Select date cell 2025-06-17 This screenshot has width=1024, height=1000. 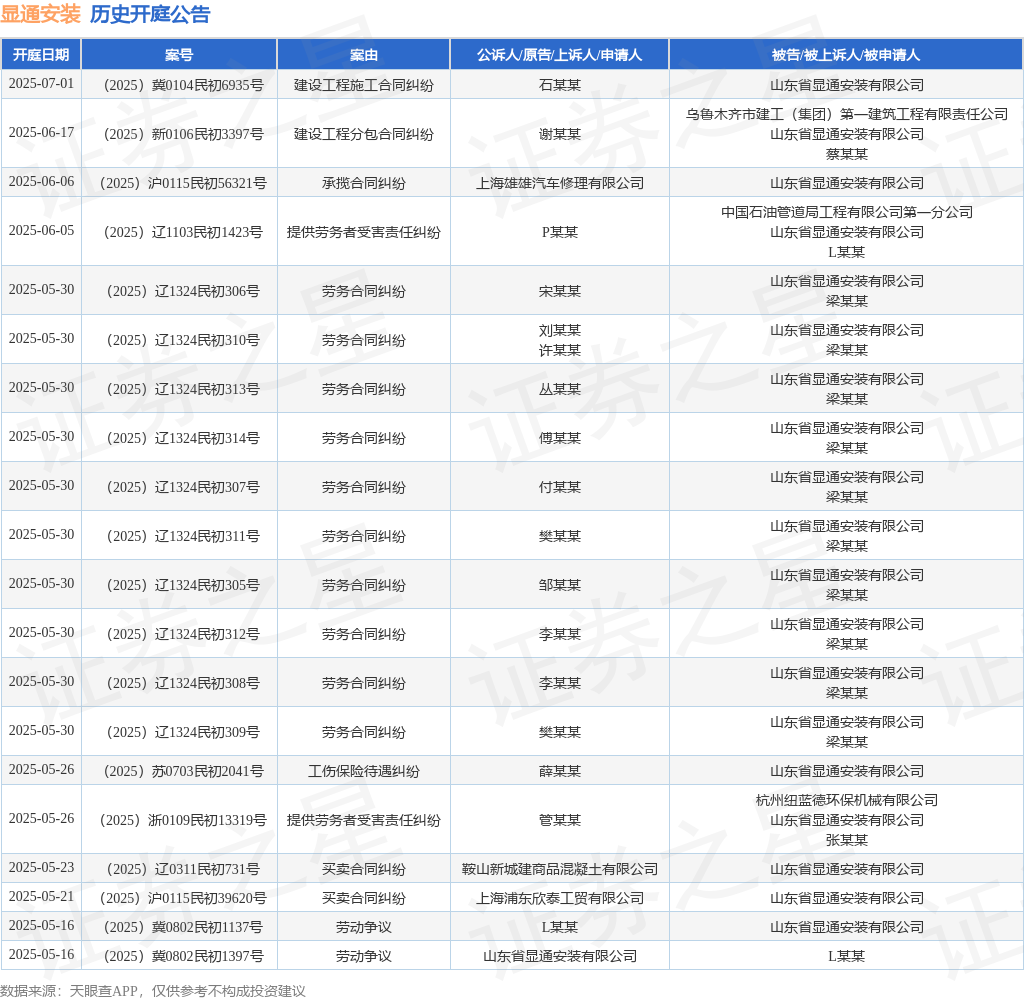41,133
